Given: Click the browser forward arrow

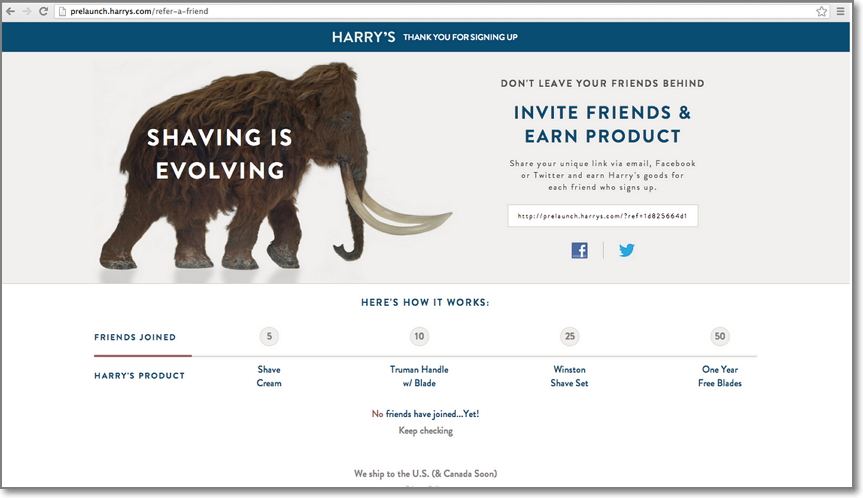Looking at the screenshot, I should click(26, 11).
